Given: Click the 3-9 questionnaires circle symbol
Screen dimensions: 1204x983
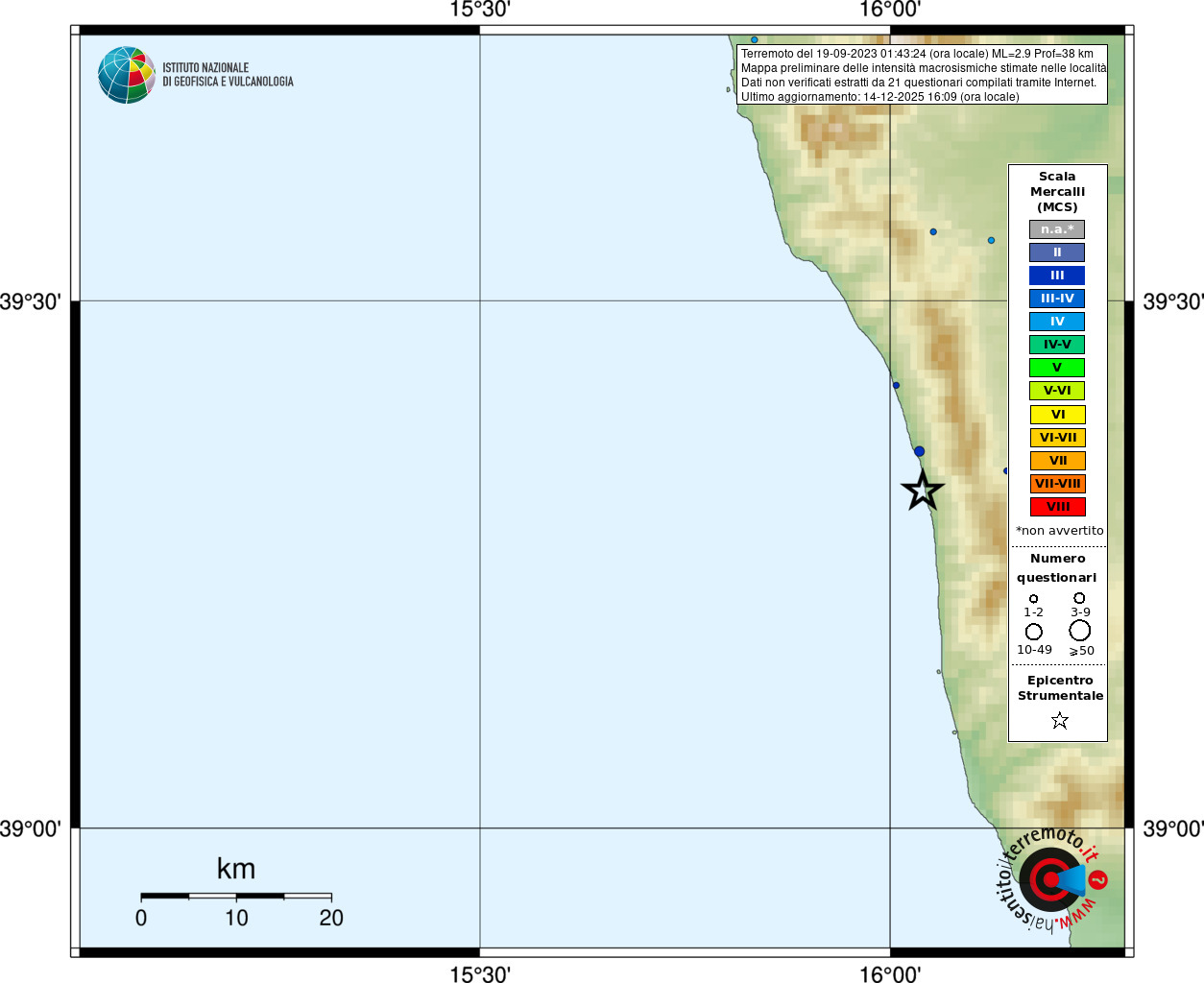Looking at the screenshot, I should point(1079,598).
